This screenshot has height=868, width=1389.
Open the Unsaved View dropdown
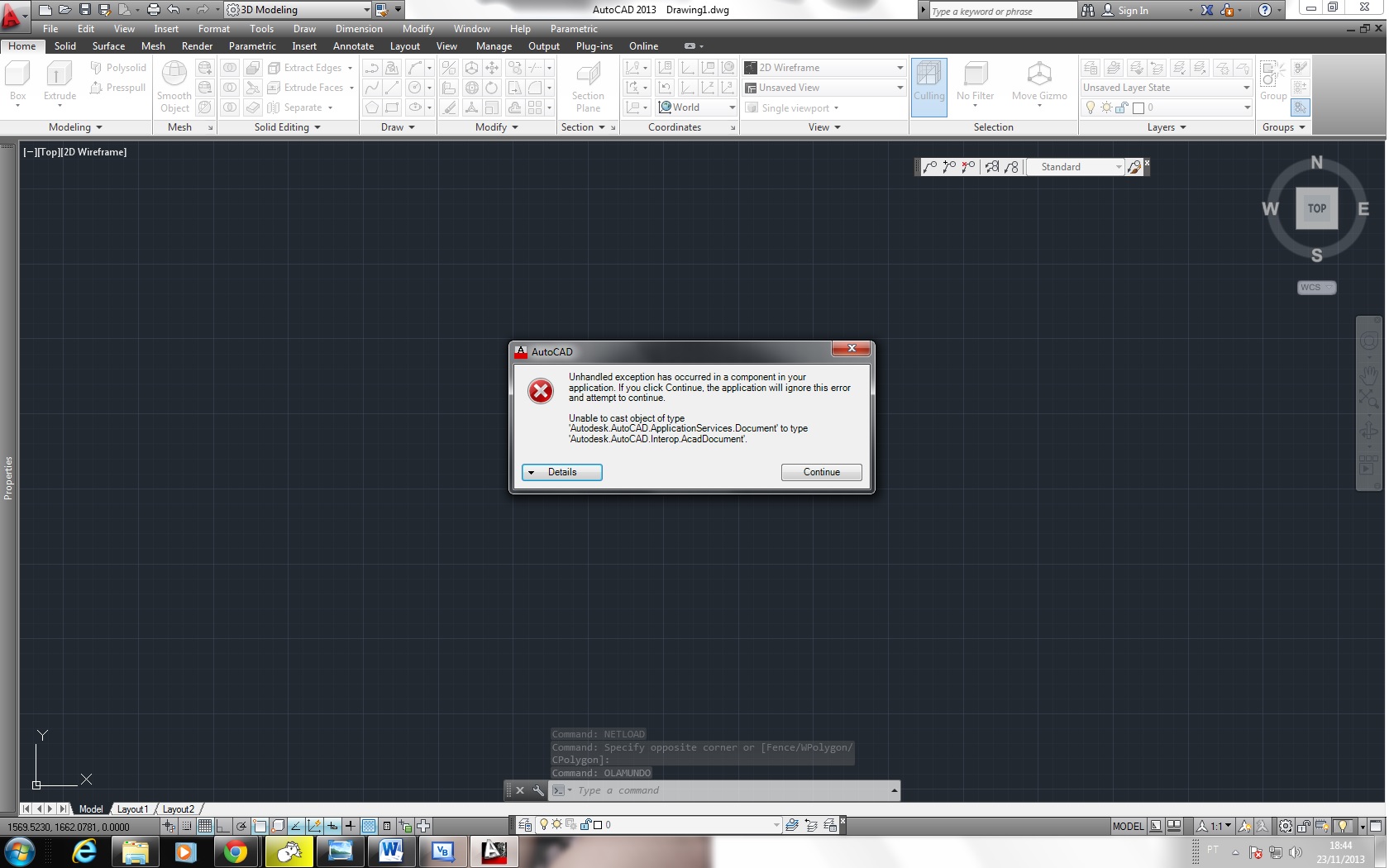coord(823,88)
